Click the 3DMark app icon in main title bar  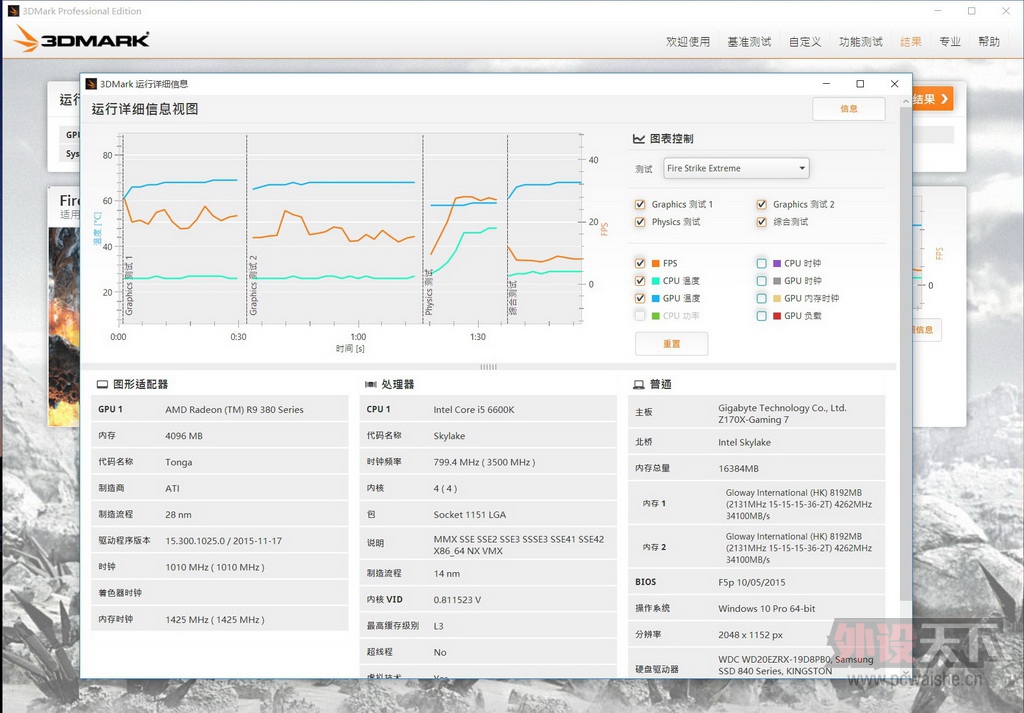point(13,10)
